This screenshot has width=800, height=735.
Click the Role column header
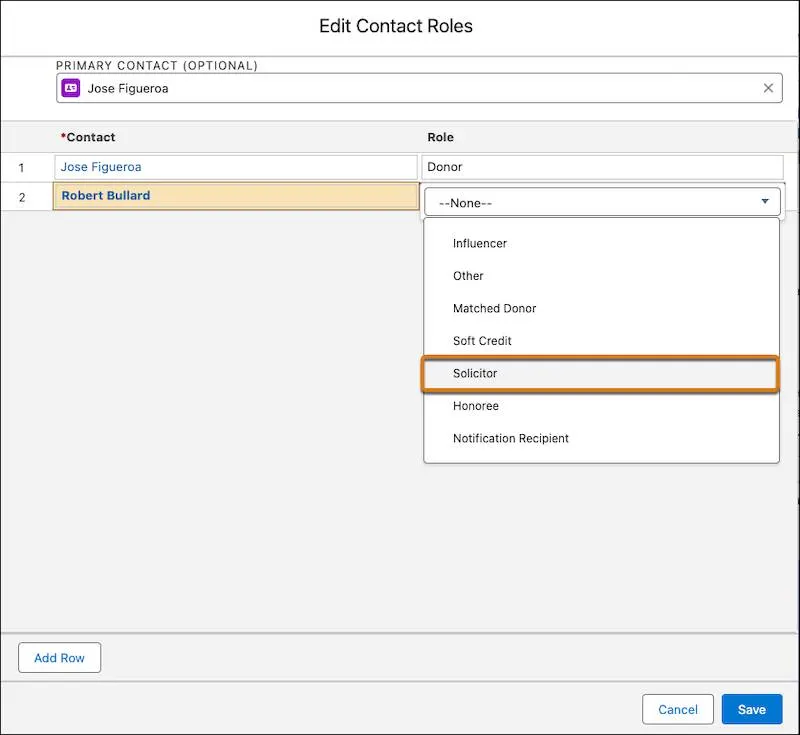pyautogui.click(x=440, y=137)
